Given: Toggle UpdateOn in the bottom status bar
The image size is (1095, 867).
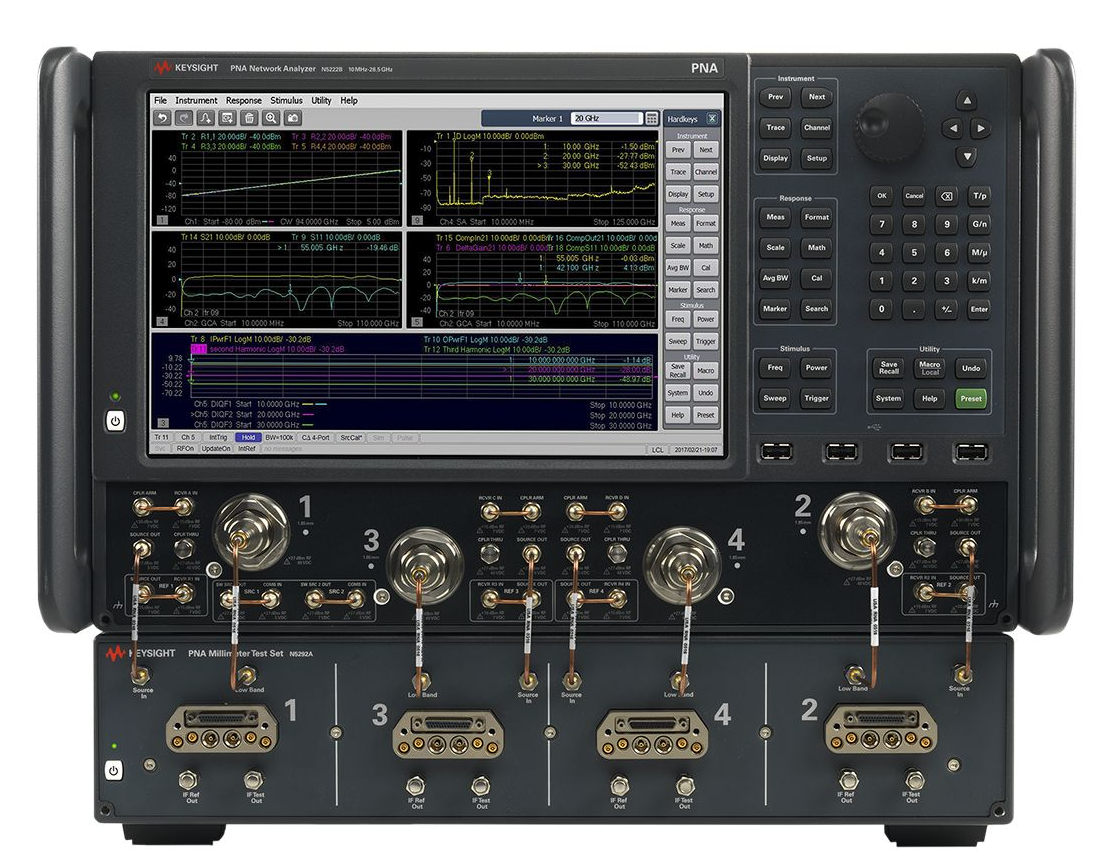Looking at the screenshot, I should click(x=215, y=449).
